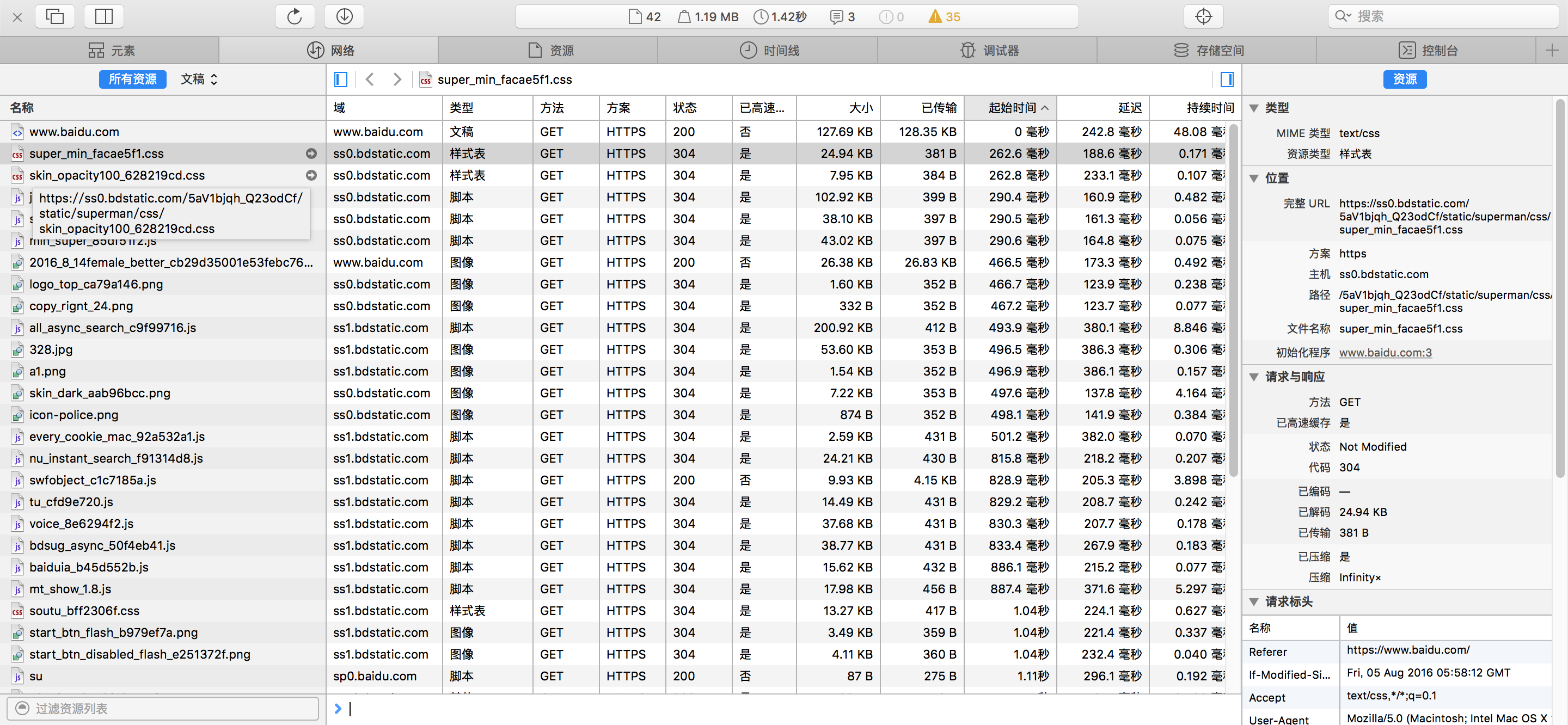Image resolution: width=1568 pixels, height=725 pixels.
Task: Click the download web archive icon
Action: (344, 16)
